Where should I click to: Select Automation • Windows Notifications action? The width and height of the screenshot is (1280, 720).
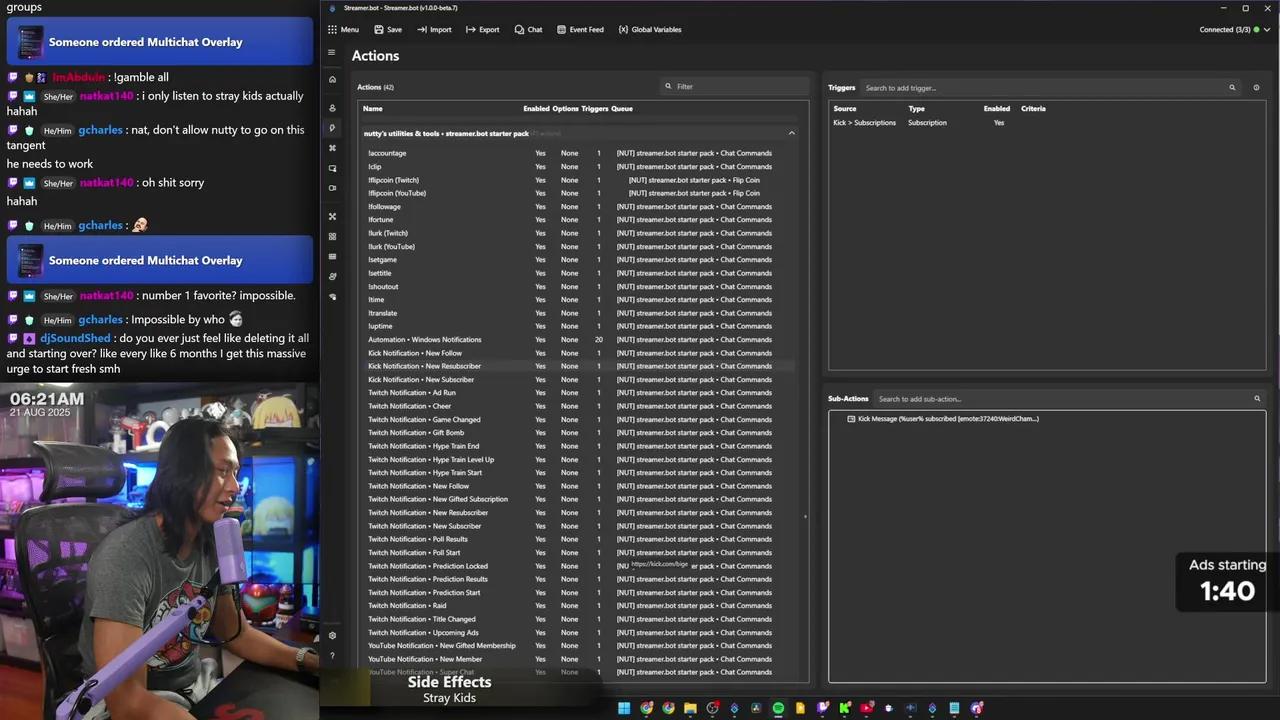coord(424,340)
